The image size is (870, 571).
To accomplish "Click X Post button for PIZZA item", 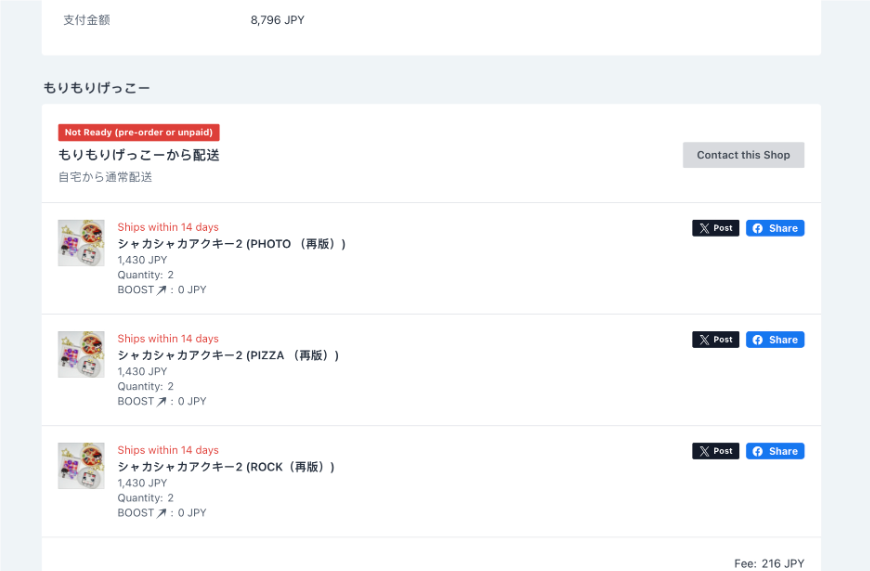I will pos(715,340).
